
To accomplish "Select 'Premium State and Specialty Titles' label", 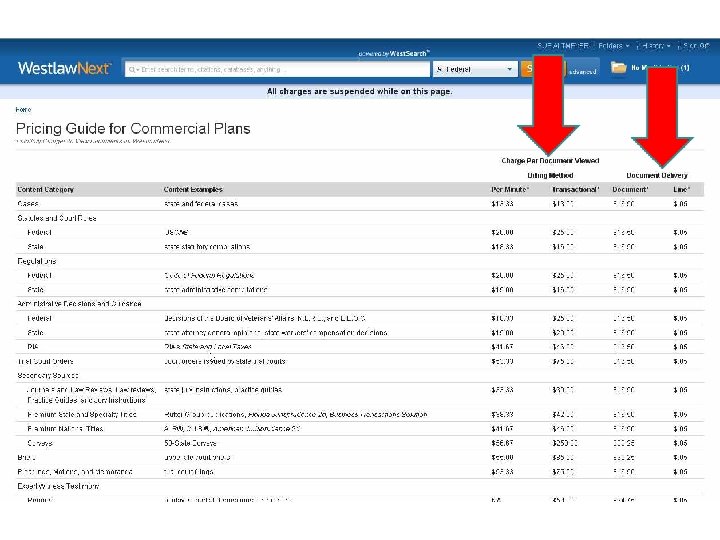I will 82,414.
